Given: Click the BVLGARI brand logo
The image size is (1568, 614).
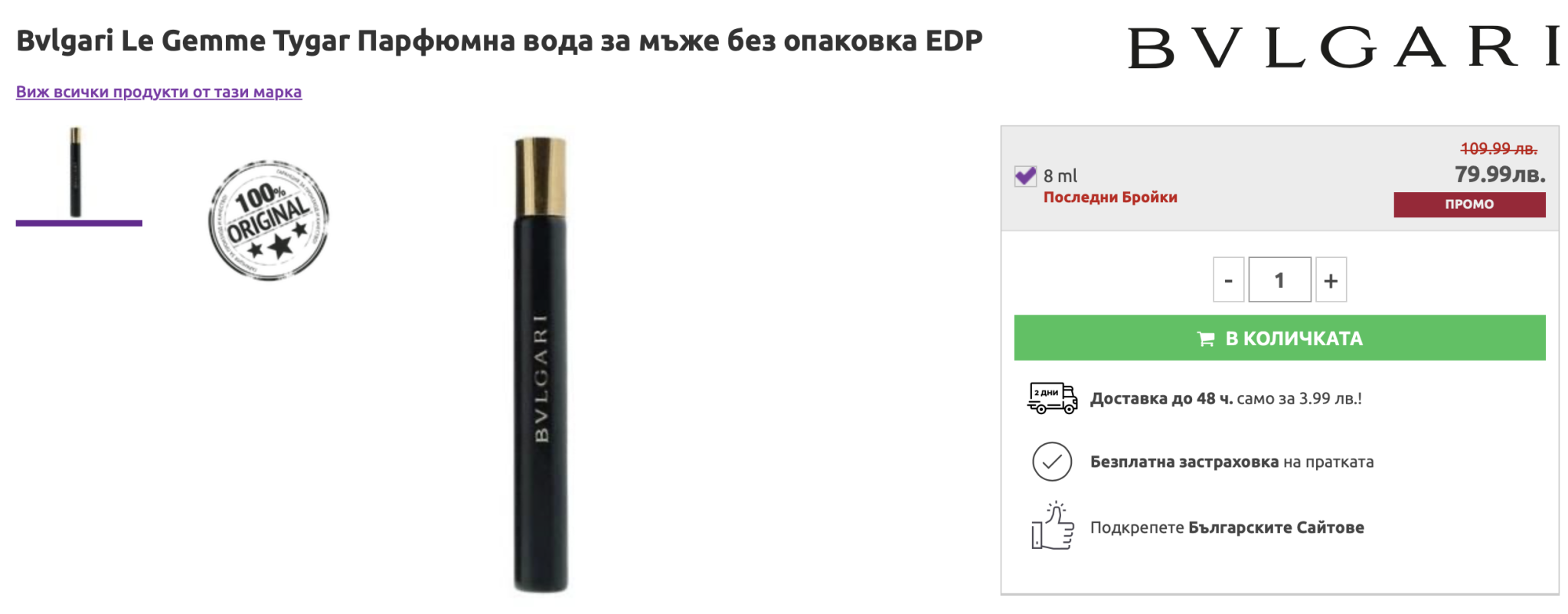Looking at the screenshot, I should 1344,47.
